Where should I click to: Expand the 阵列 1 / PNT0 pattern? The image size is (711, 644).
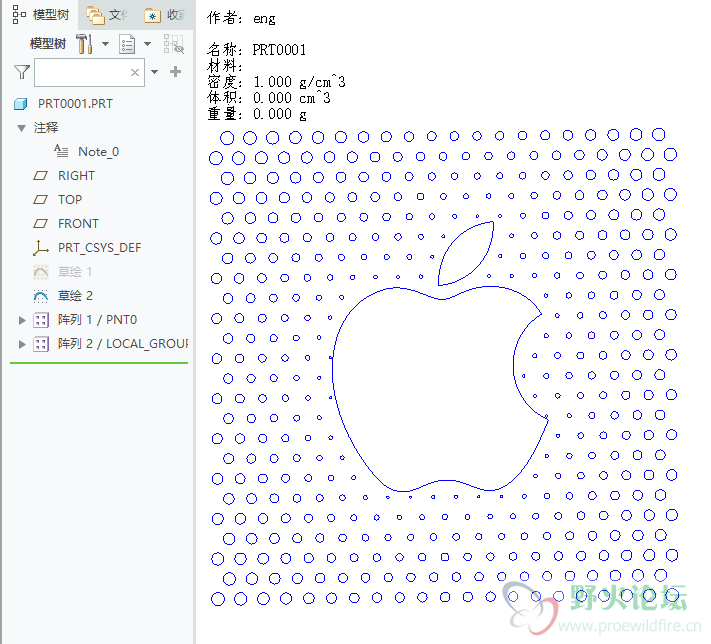pyautogui.click(x=22, y=320)
